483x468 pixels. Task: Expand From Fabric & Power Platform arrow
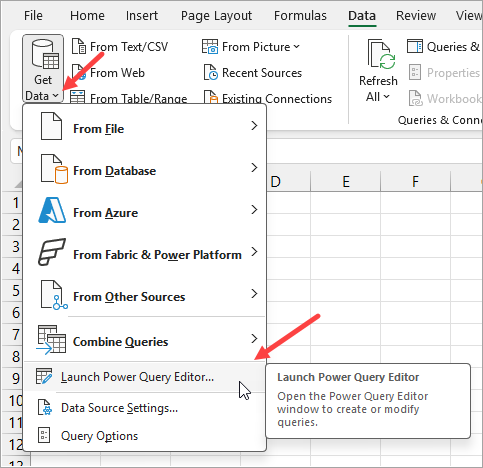click(x=254, y=252)
